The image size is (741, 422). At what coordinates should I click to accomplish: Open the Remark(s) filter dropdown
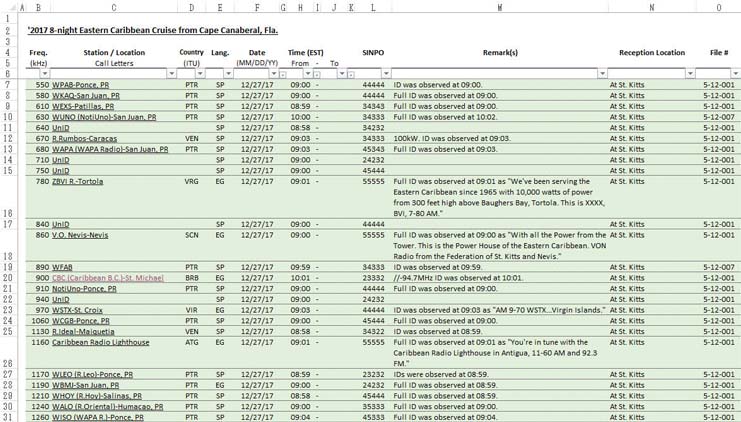click(x=602, y=74)
